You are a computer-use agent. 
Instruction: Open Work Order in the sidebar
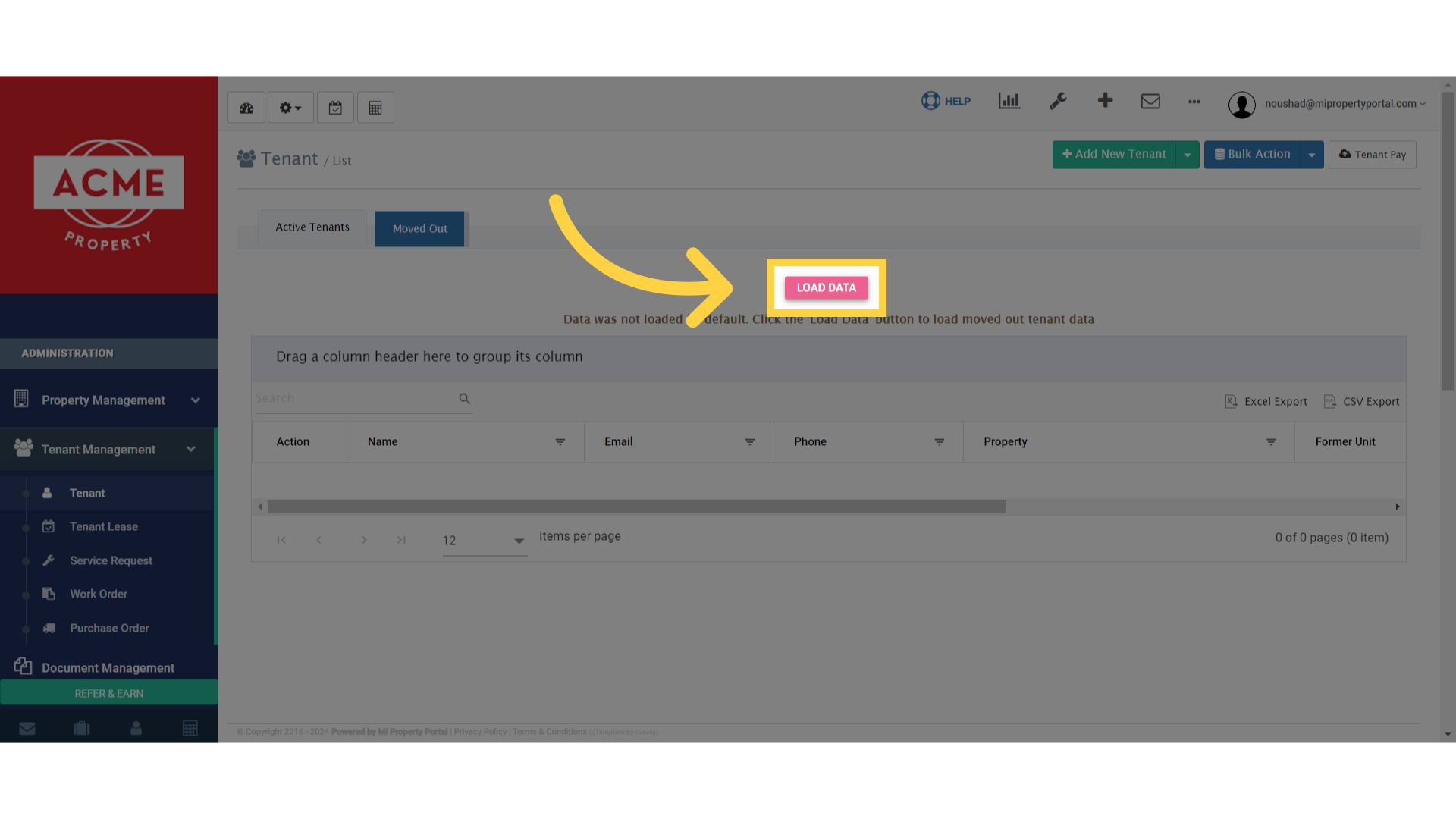pyautogui.click(x=99, y=594)
